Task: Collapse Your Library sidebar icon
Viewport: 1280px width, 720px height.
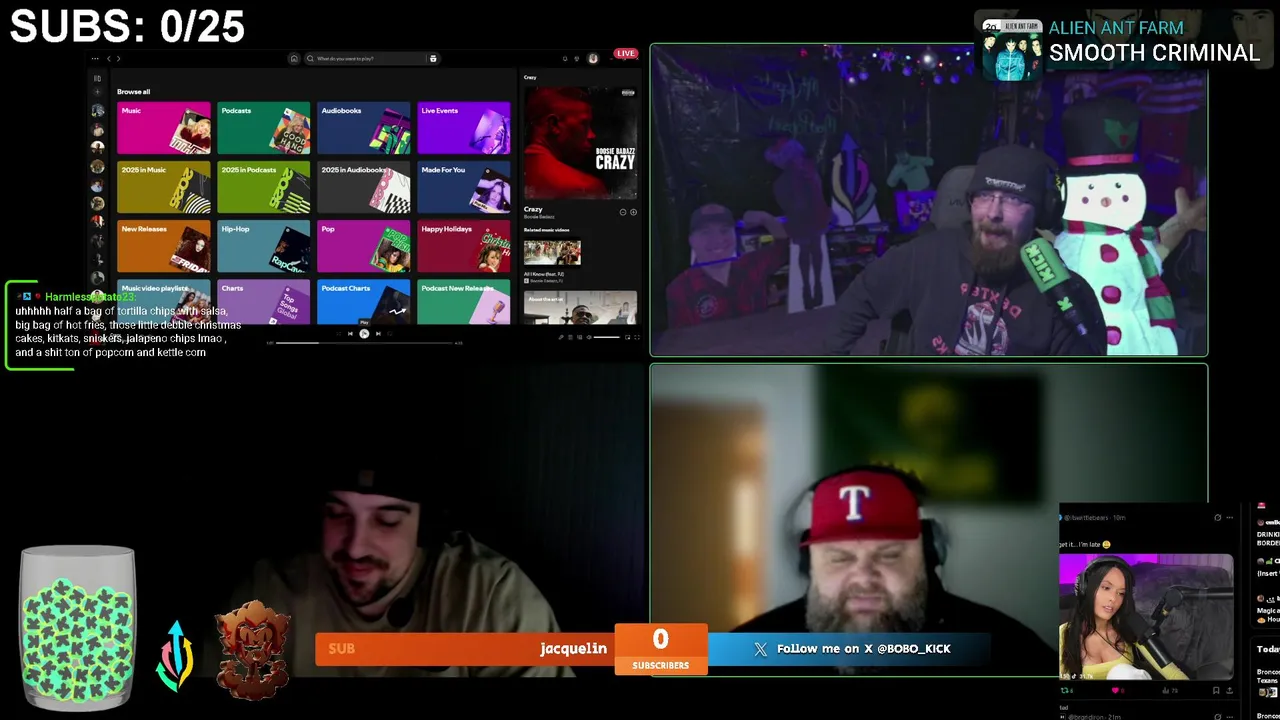Action: [97, 78]
